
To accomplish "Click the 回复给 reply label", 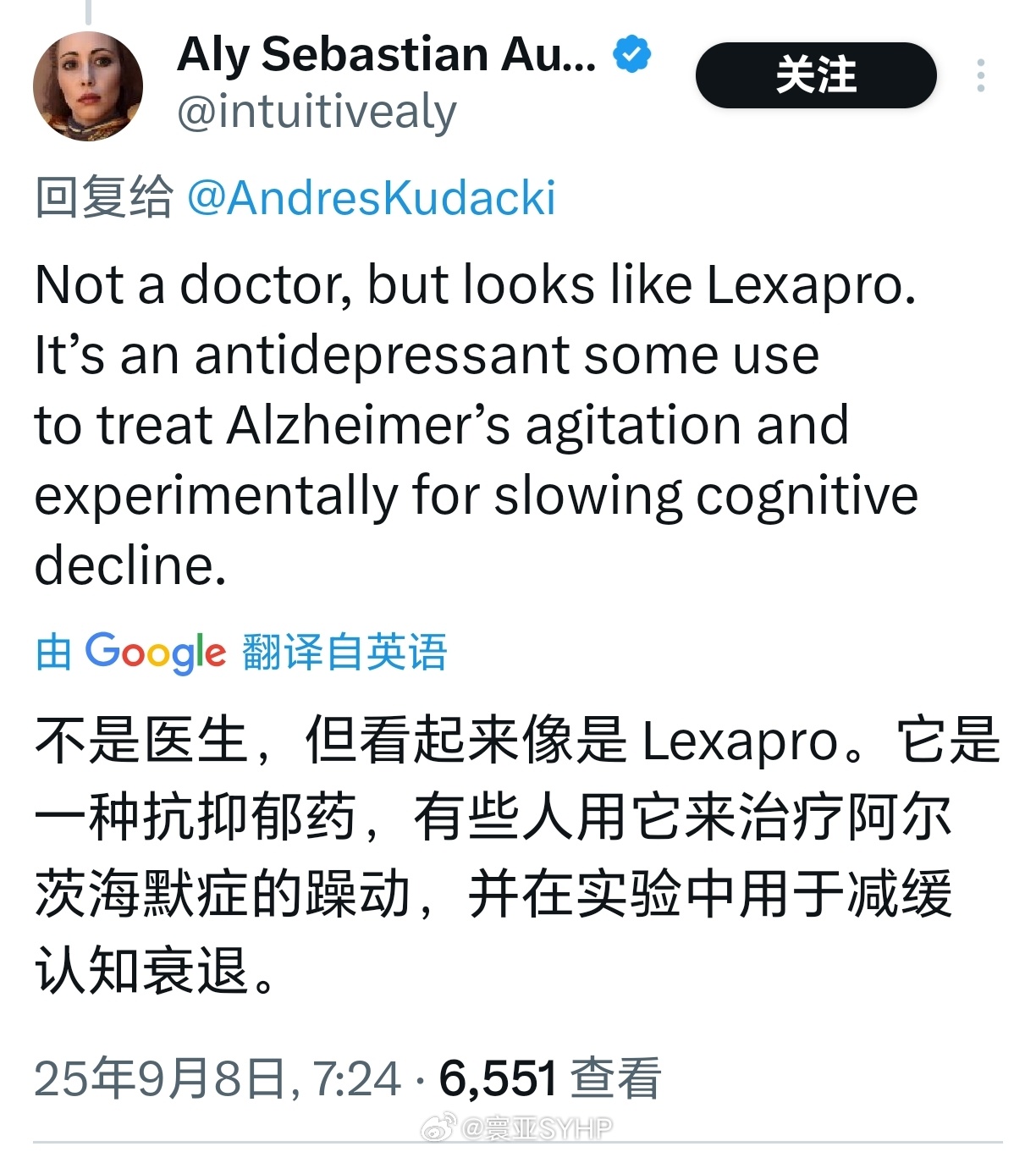I will (104, 198).
